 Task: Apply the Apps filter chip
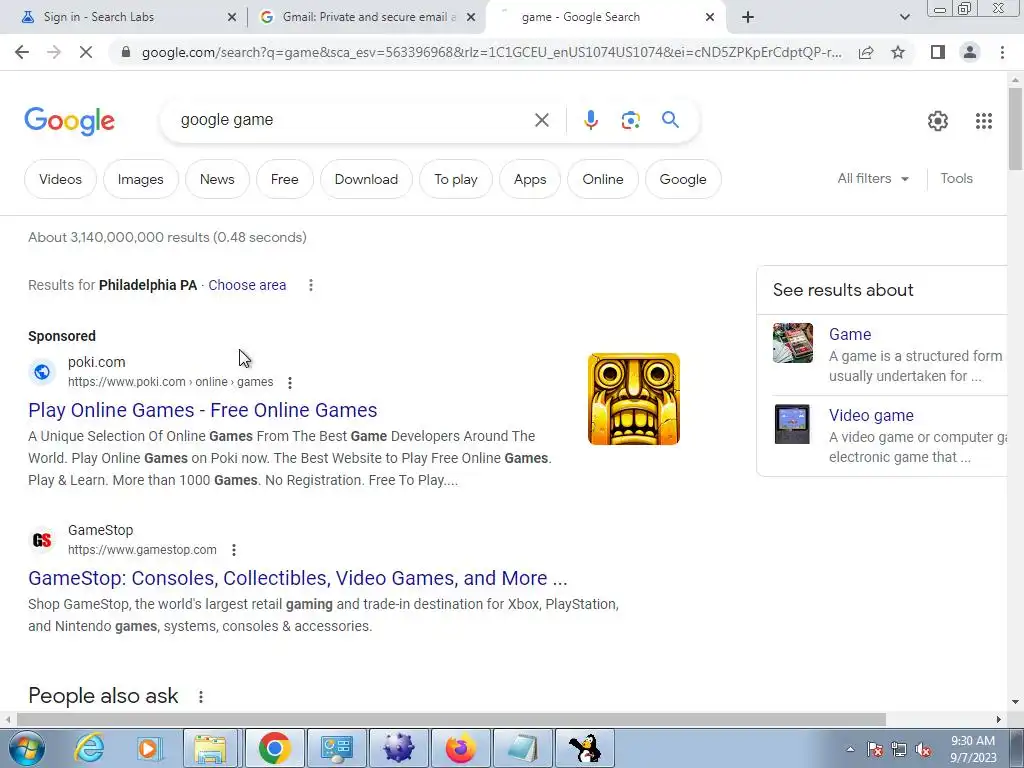pos(530,179)
